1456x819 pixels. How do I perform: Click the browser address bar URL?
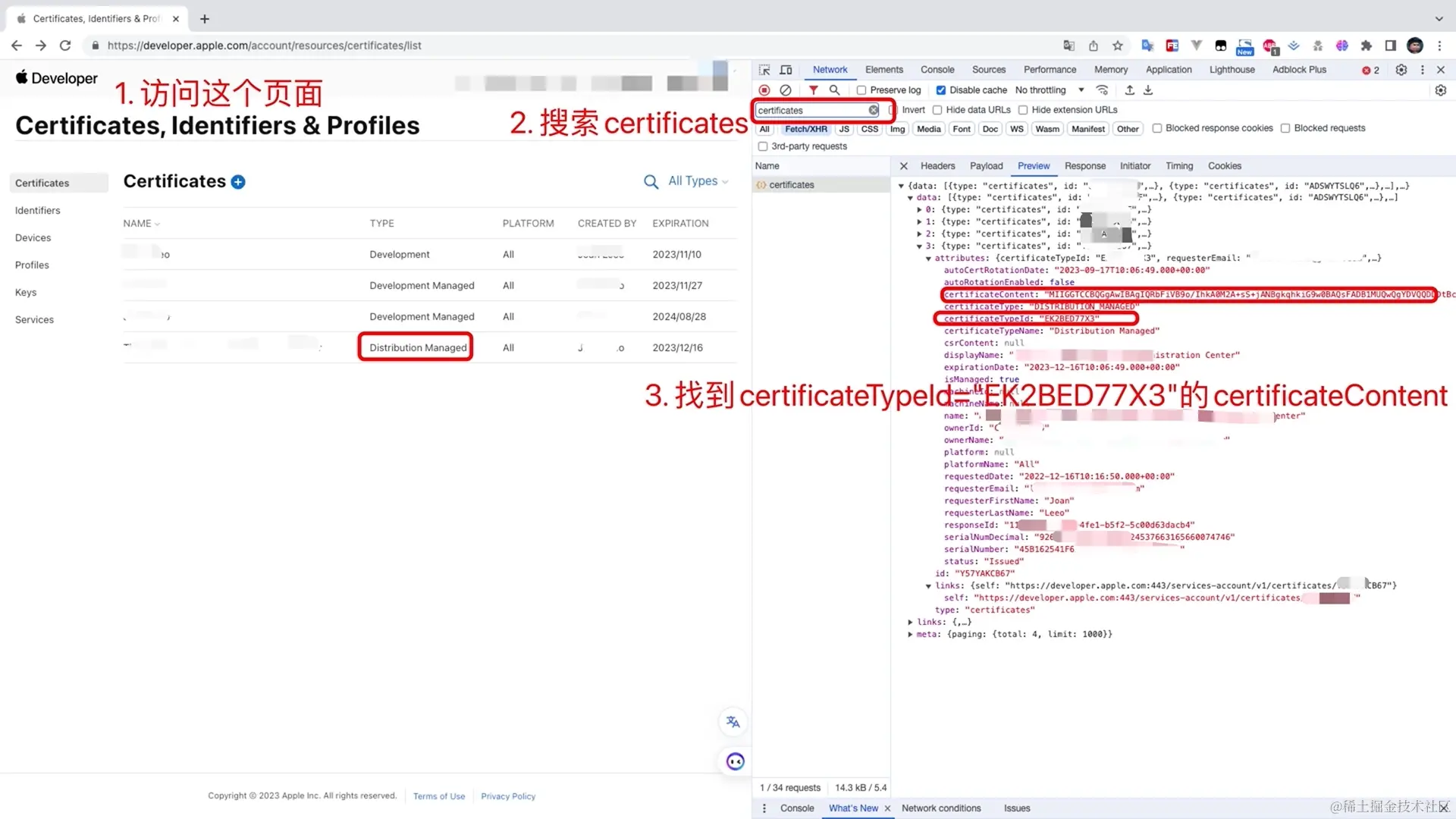[265, 45]
